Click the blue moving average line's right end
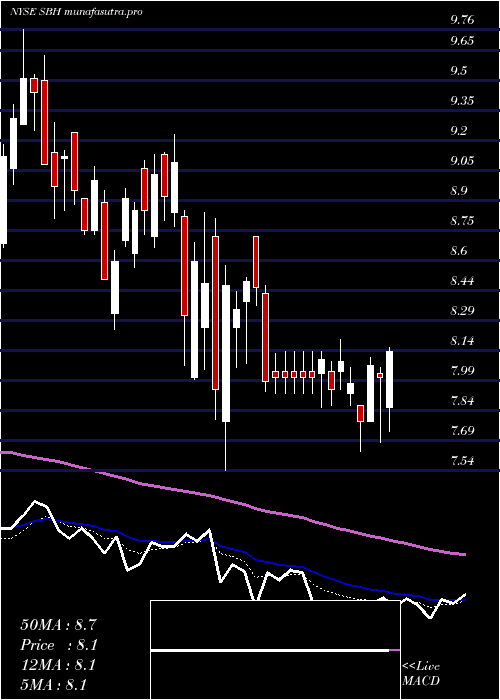 (464, 600)
